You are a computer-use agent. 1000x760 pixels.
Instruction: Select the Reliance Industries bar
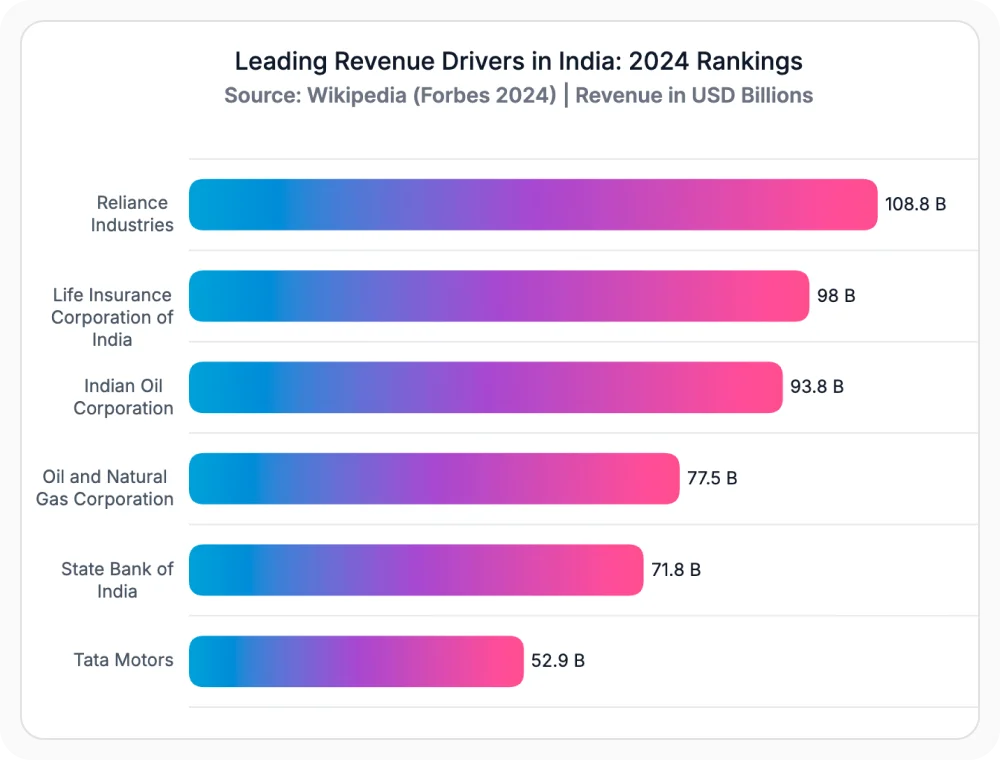533,205
